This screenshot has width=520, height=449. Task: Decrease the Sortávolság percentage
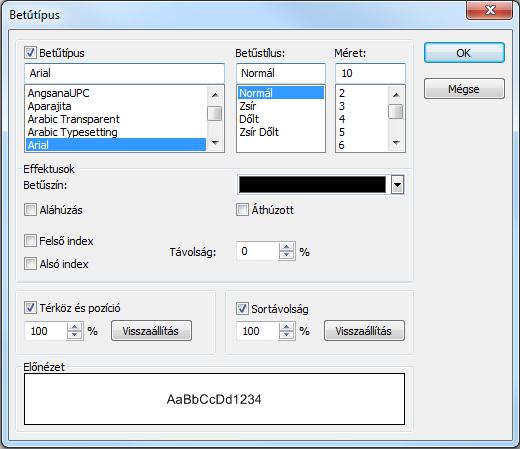(x=286, y=335)
